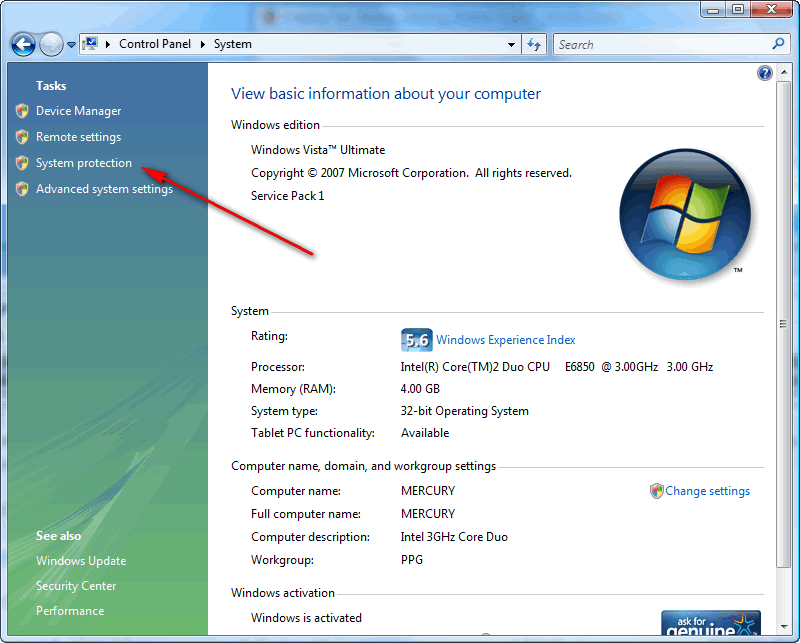Expand the arrow between Control Panel and System
Viewport: 800px width, 643px height.
pos(203,44)
